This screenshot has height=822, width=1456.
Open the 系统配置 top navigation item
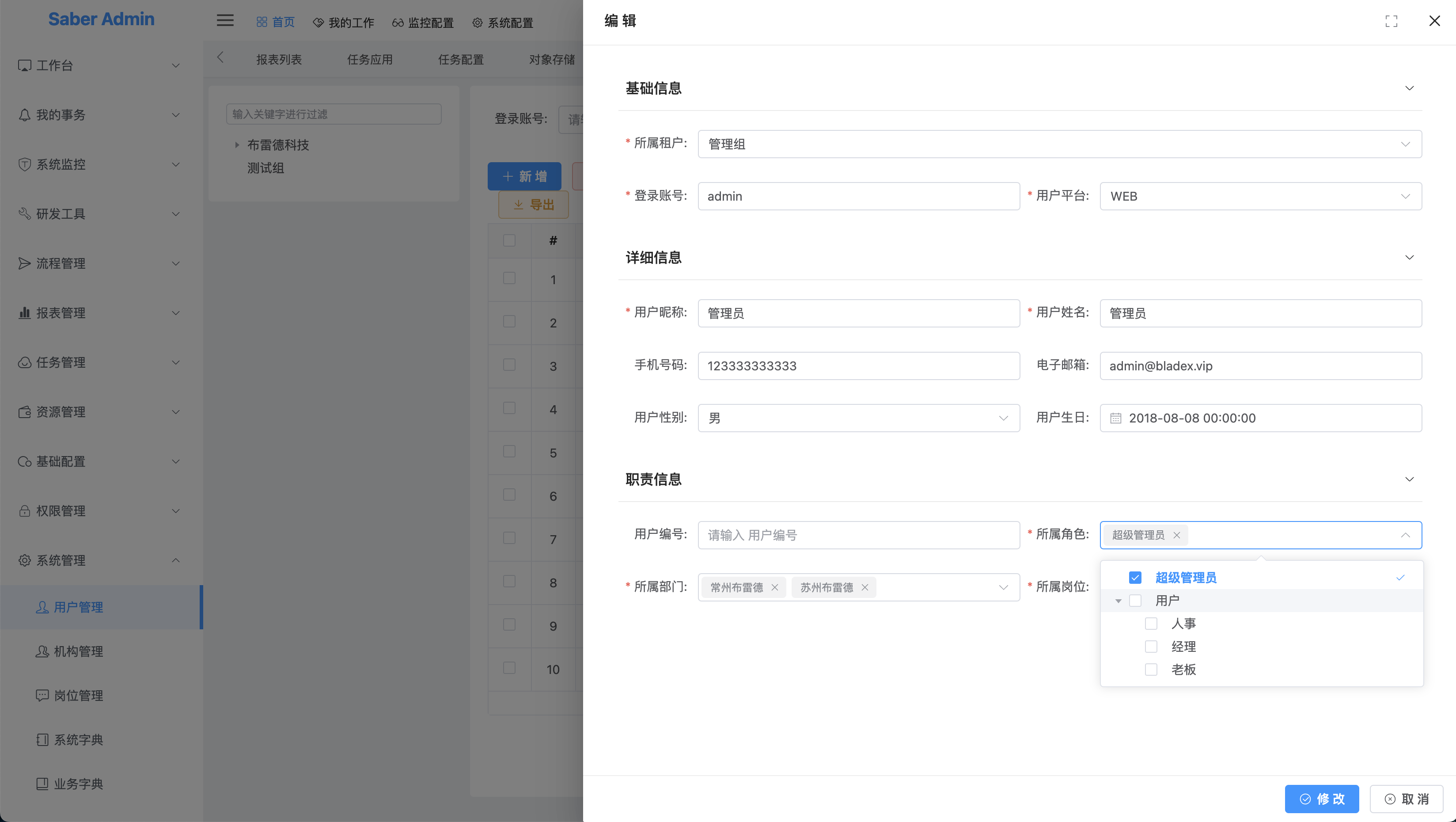coord(503,23)
